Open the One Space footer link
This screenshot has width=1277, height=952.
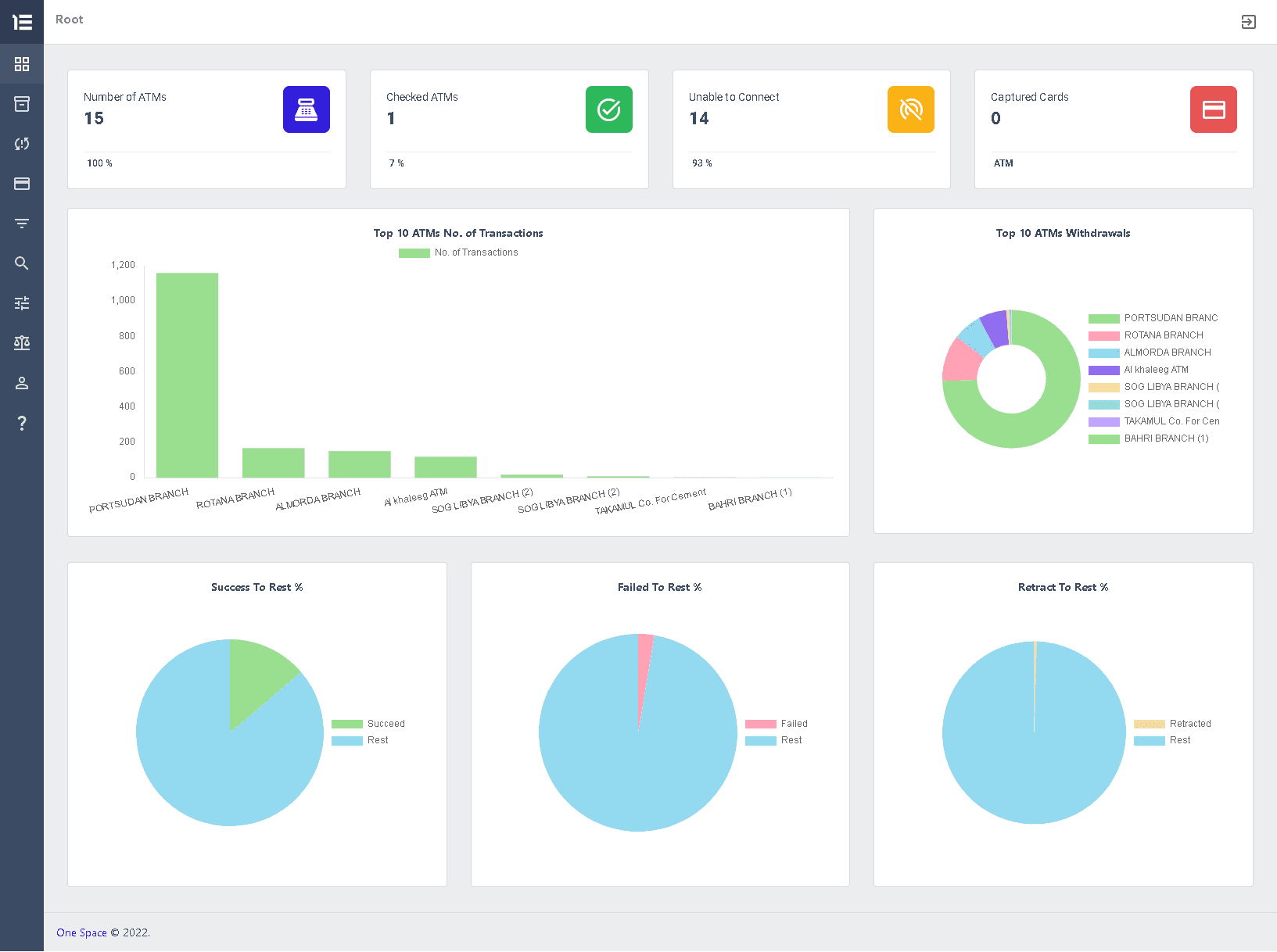[x=81, y=932]
